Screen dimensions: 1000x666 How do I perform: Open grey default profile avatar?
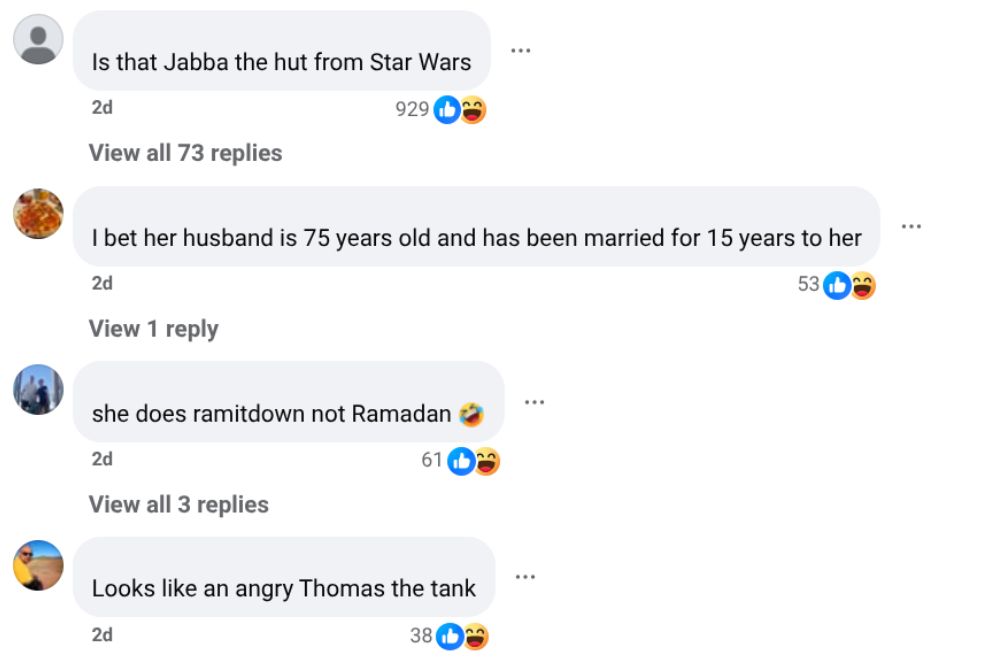click(x=39, y=40)
